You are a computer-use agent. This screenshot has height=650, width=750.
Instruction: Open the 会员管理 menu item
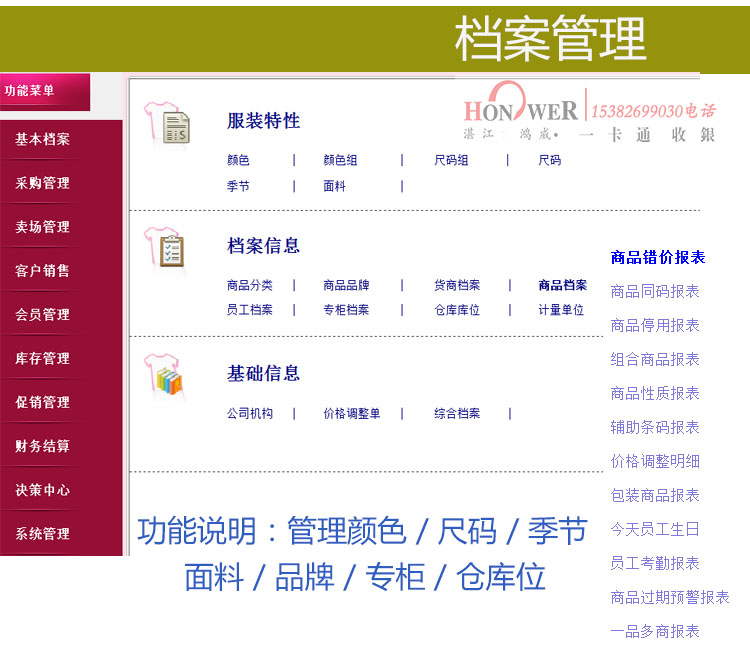(43, 314)
